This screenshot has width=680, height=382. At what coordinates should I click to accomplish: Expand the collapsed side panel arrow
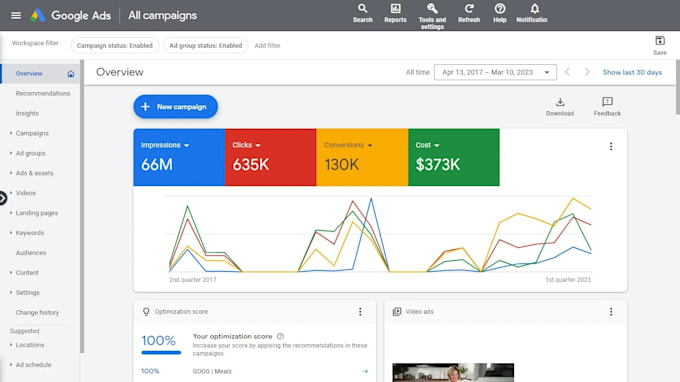[3, 199]
